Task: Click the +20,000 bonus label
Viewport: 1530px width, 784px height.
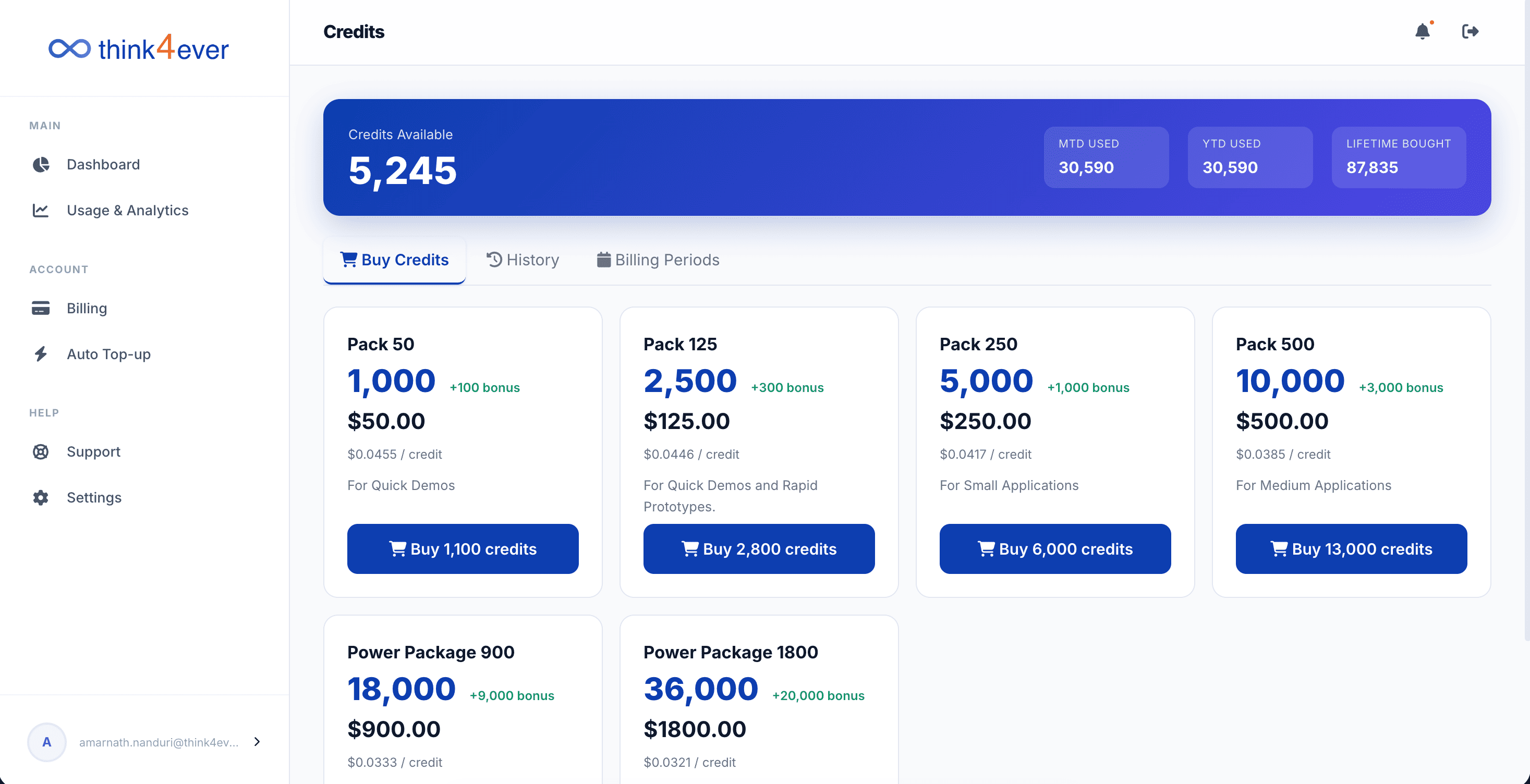Action: (819, 696)
